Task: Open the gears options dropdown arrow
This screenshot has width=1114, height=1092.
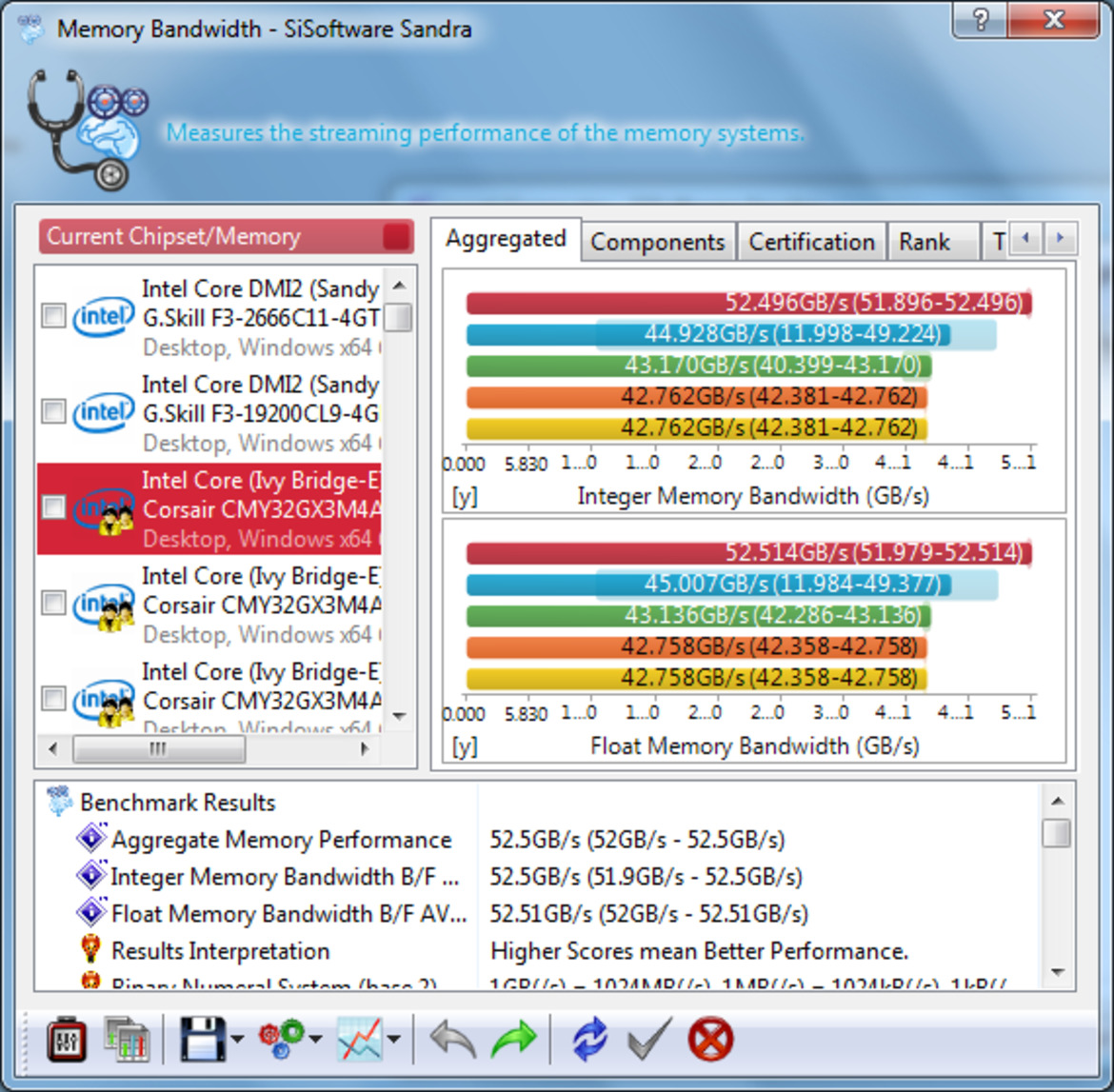Action: point(316,1041)
